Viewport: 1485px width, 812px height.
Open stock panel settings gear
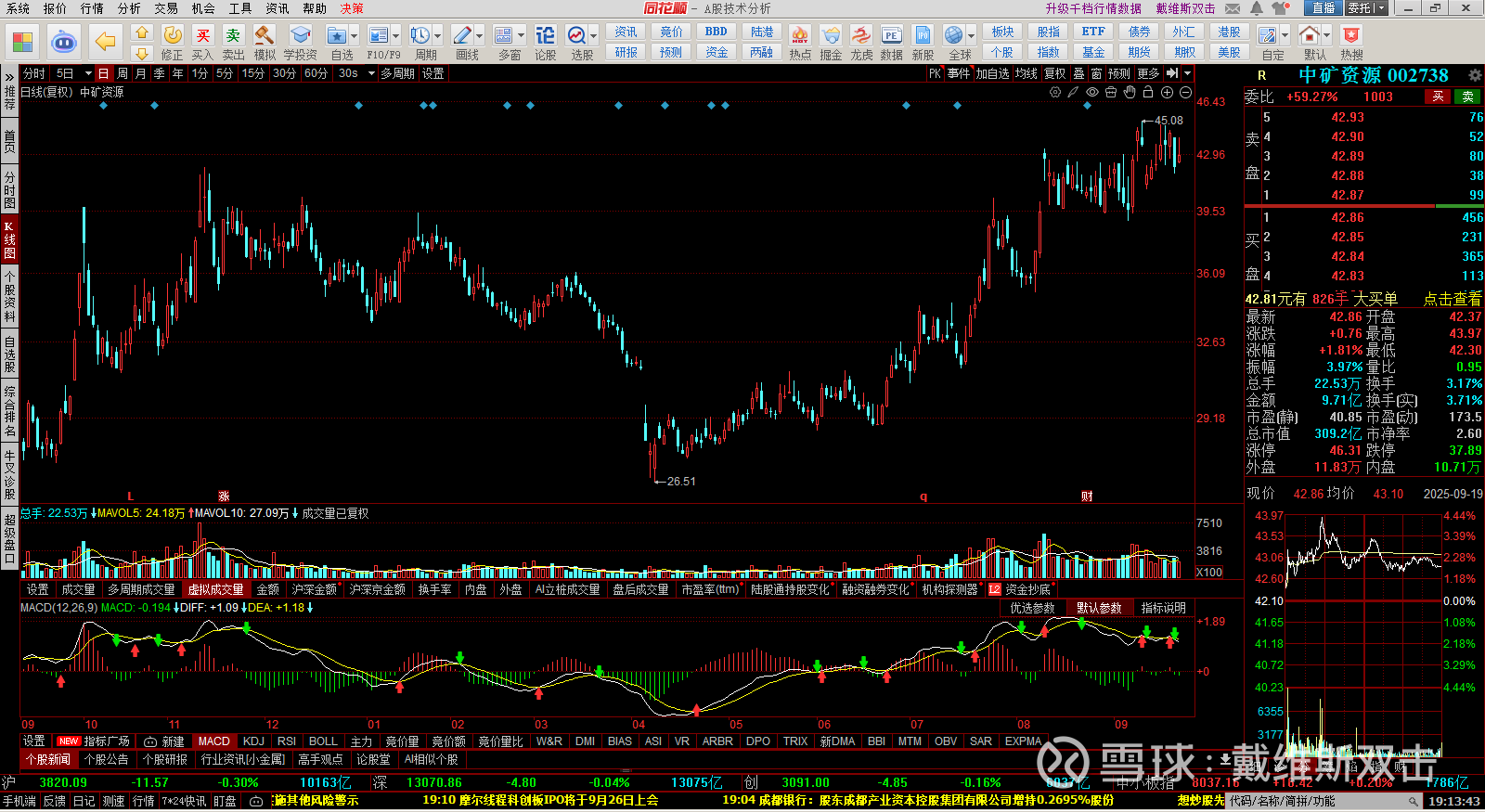1475,75
